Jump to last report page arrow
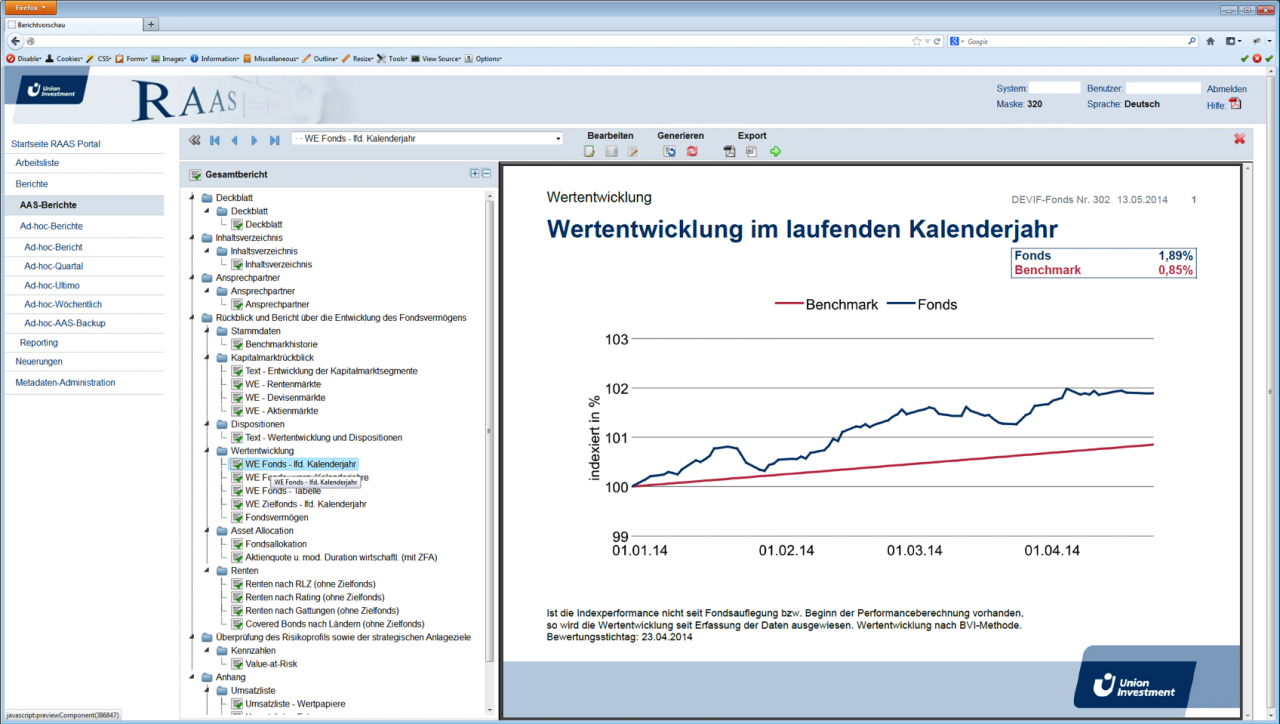1280x724 pixels. pos(274,140)
